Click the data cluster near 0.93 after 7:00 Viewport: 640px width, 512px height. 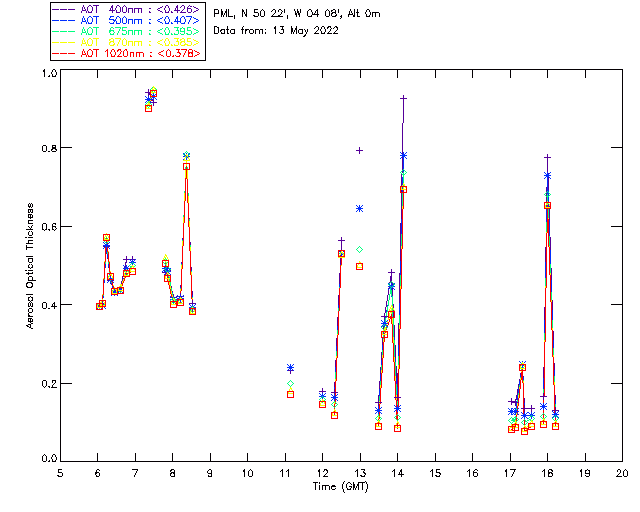[x=151, y=98]
